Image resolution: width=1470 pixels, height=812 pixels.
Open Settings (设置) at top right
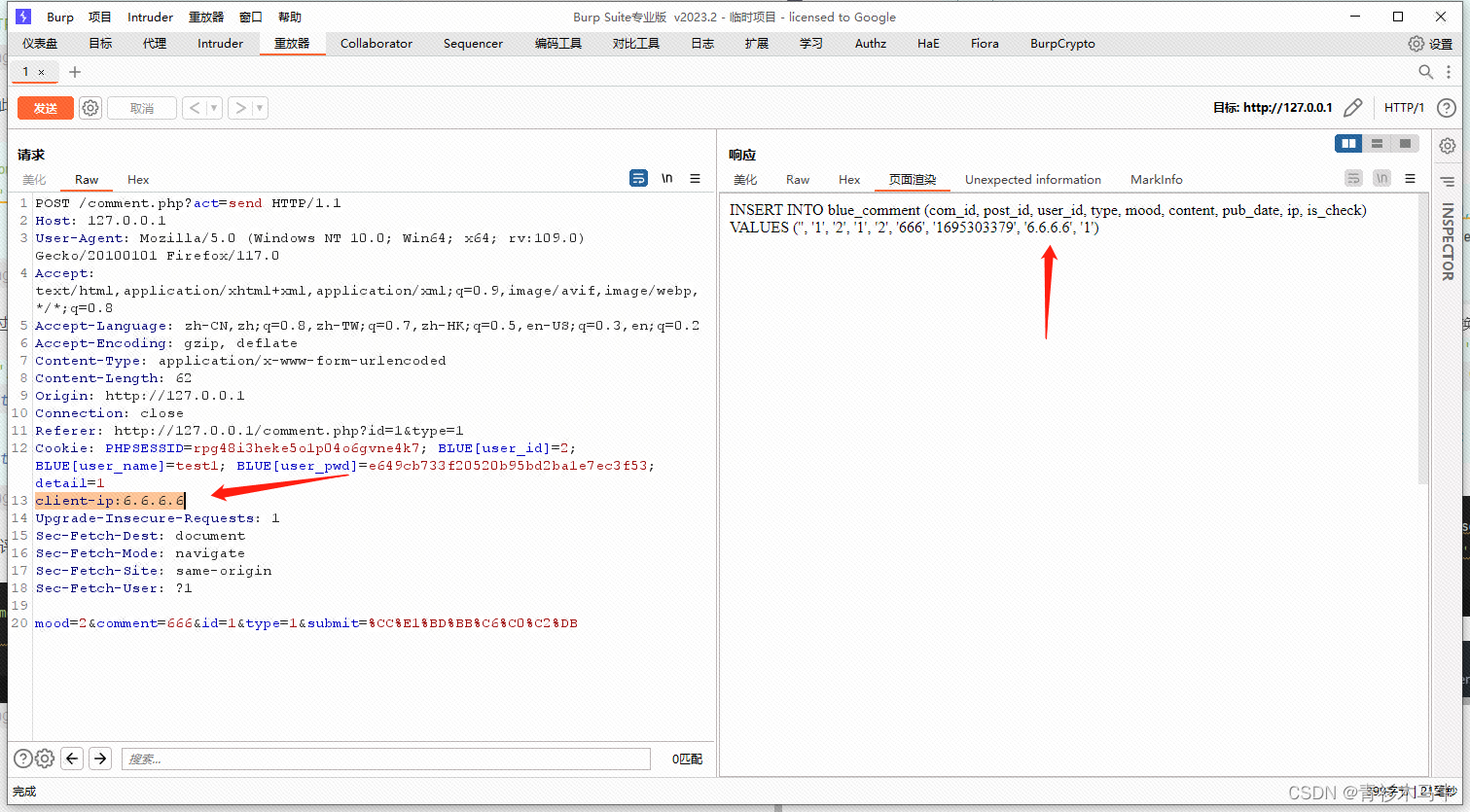coord(1430,44)
